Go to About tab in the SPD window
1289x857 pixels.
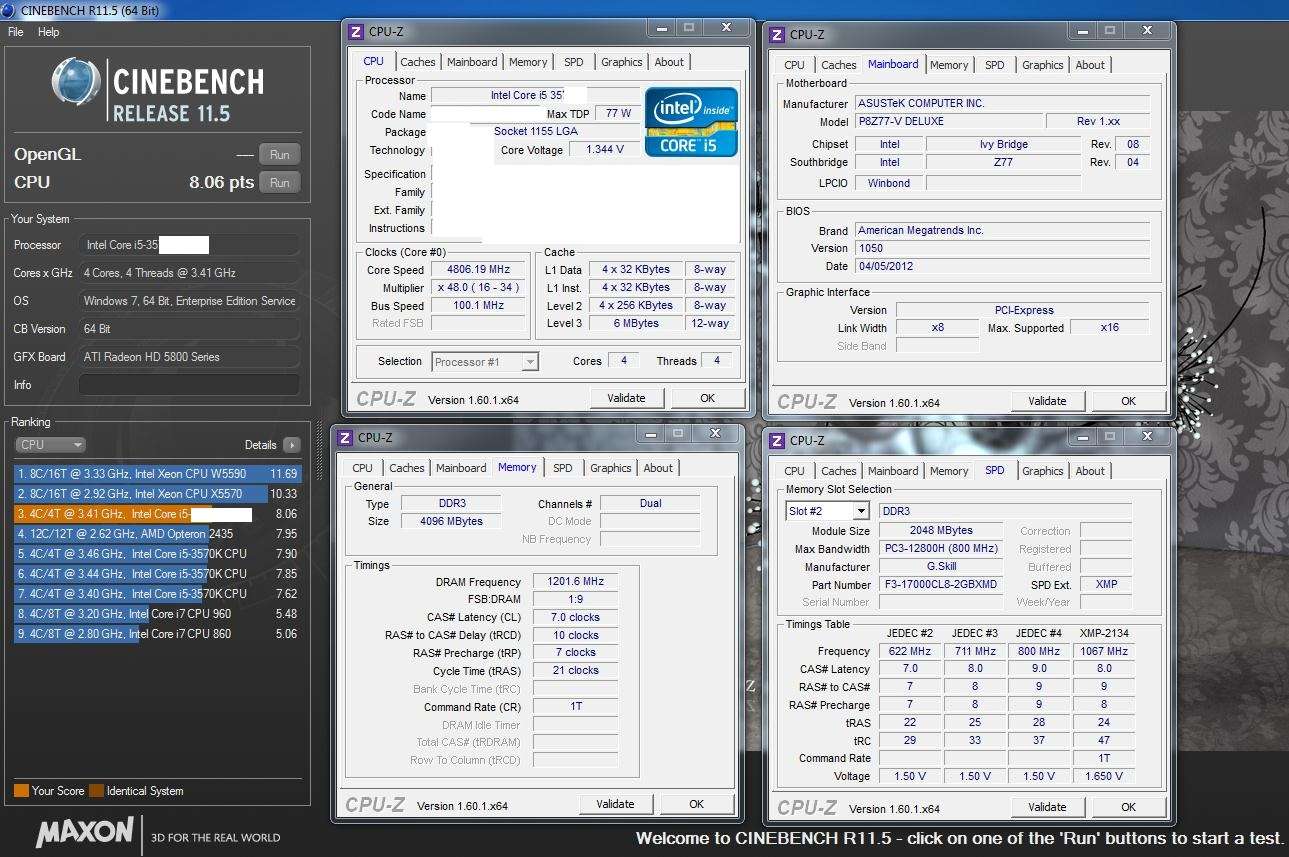coord(1090,471)
